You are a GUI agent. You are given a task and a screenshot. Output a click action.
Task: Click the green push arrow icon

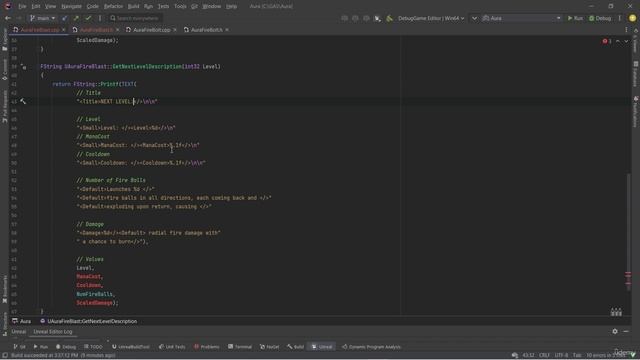point(76,18)
